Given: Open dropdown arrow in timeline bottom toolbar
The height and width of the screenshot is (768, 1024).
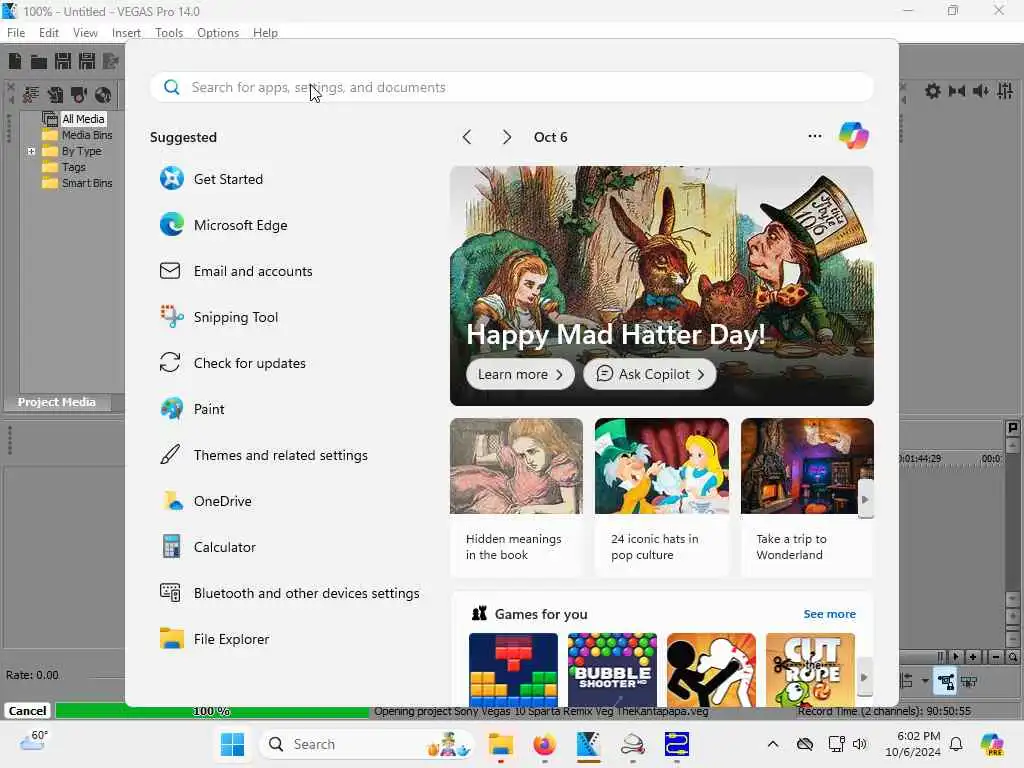Looking at the screenshot, I should coord(925,681).
